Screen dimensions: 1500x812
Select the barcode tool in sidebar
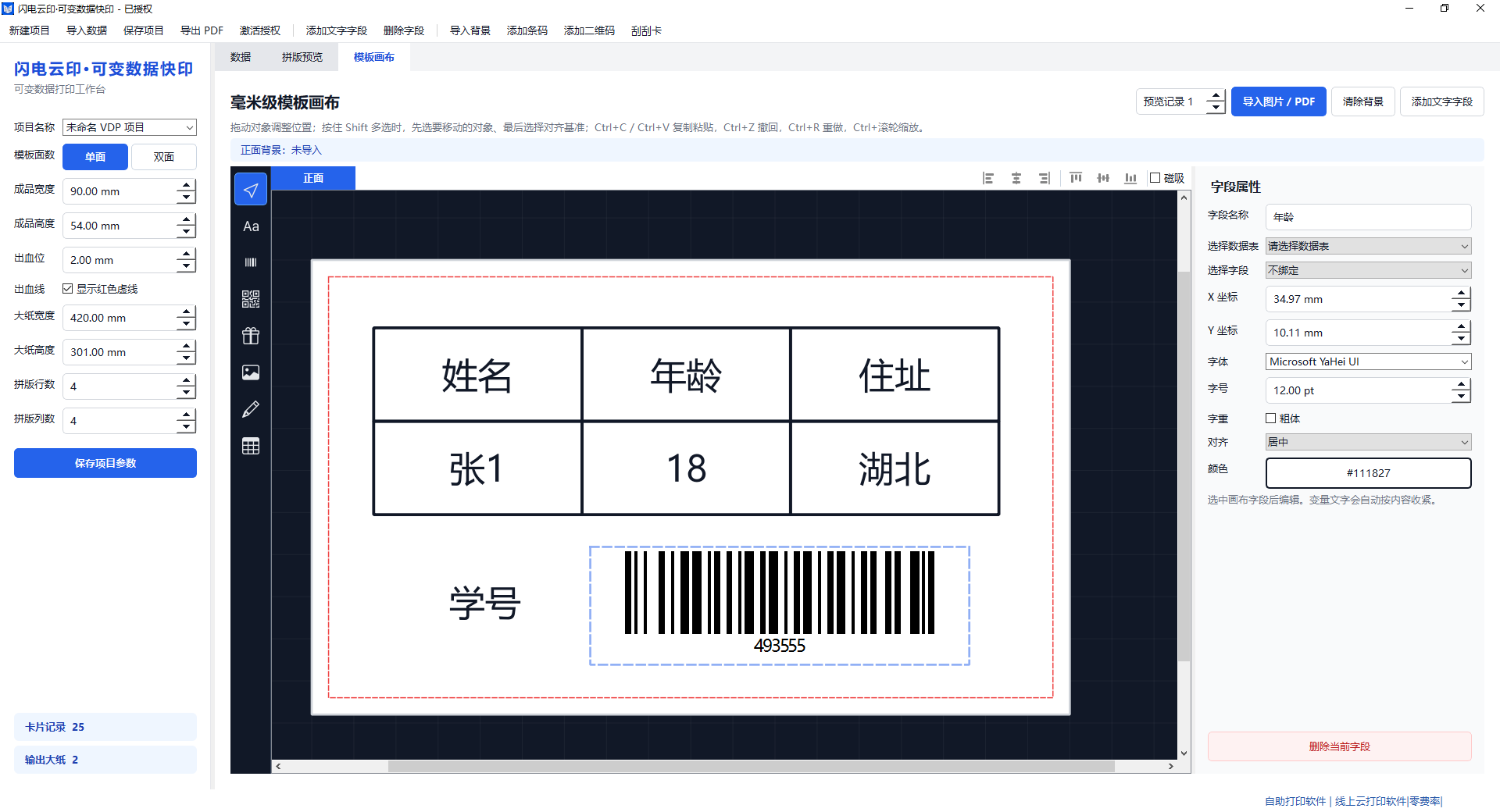pyautogui.click(x=251, y=262)
